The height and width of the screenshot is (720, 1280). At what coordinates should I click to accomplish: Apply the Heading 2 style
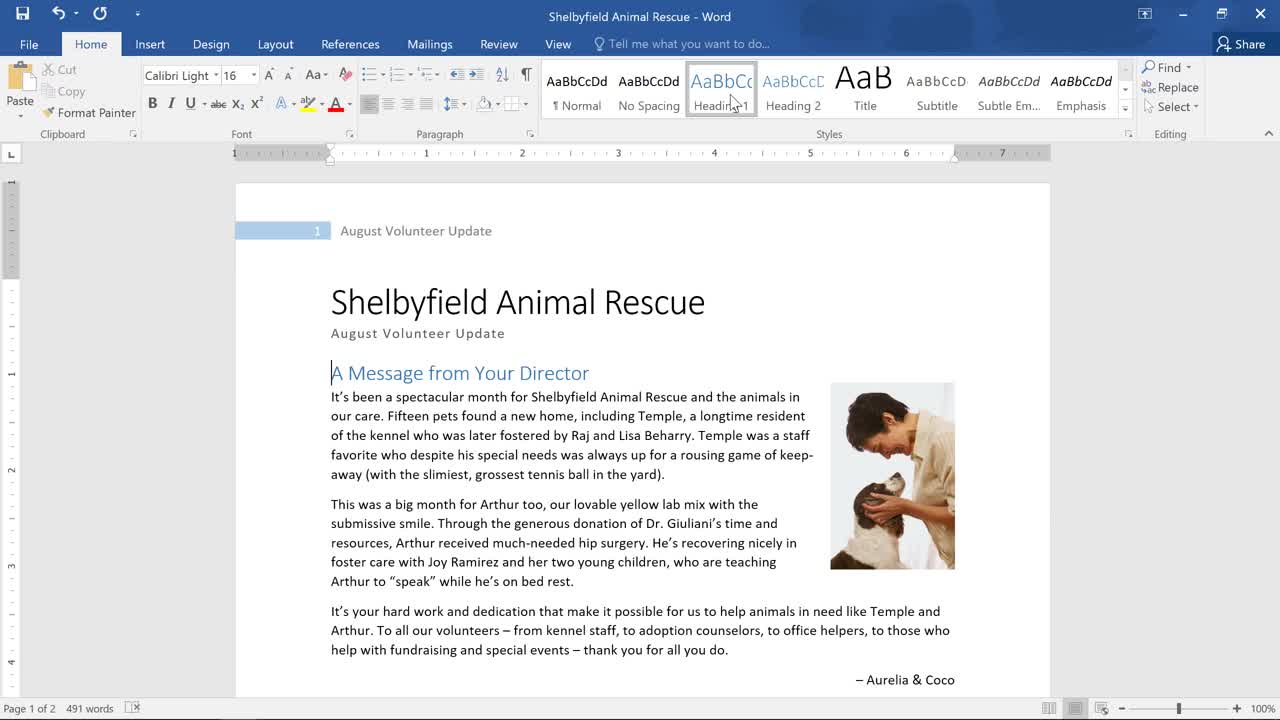tap(793, 90)
